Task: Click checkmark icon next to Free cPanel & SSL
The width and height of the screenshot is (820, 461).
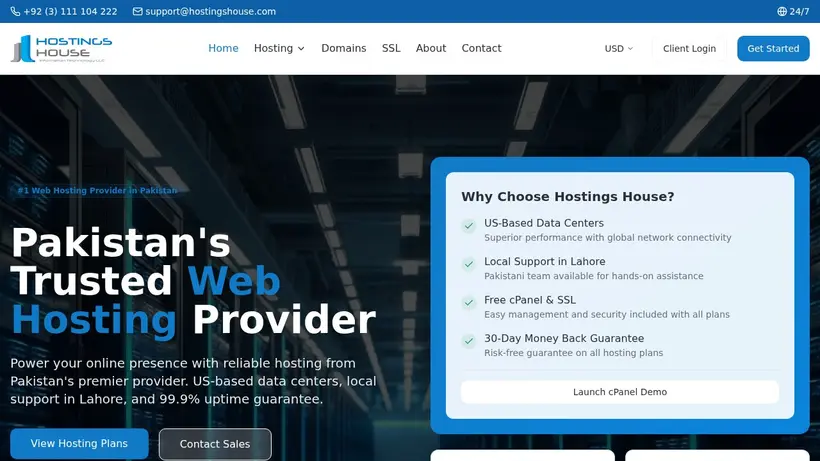Action: coord(469,303)
